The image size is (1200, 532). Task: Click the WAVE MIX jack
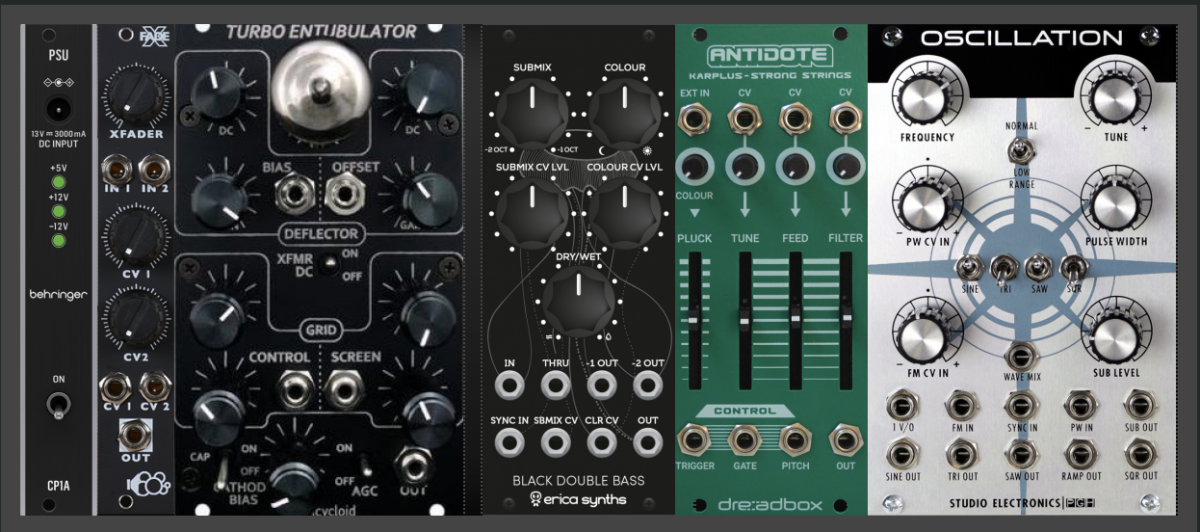click(1019, 357)
